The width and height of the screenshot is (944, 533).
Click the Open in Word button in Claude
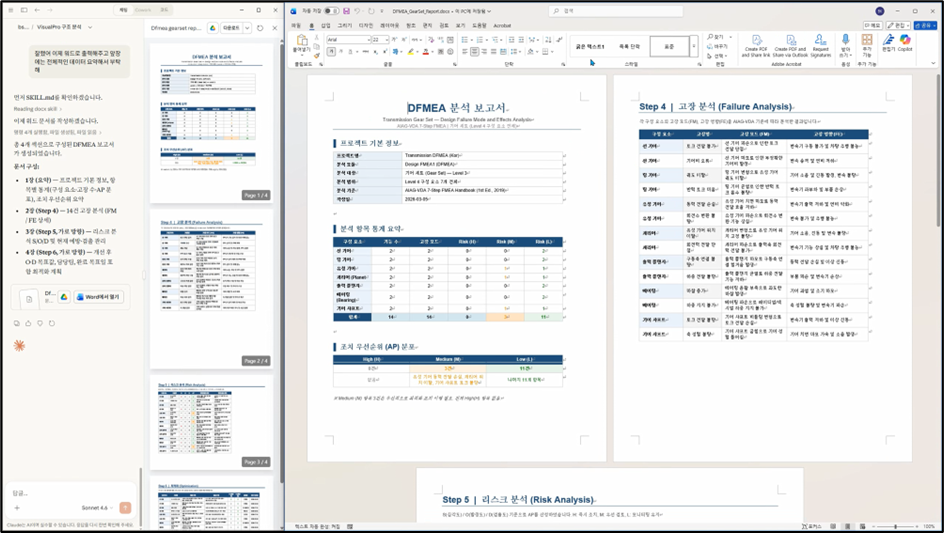pos(101,297)
